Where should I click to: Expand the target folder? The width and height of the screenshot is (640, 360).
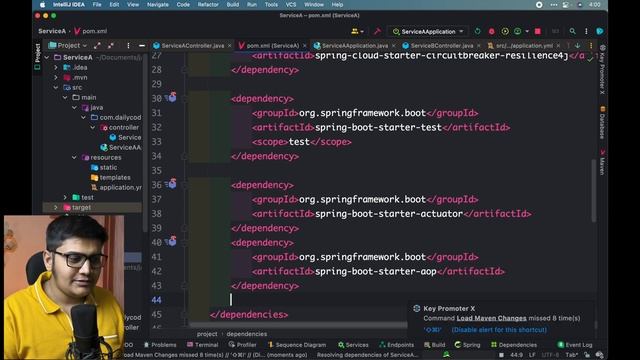[56, 207]
